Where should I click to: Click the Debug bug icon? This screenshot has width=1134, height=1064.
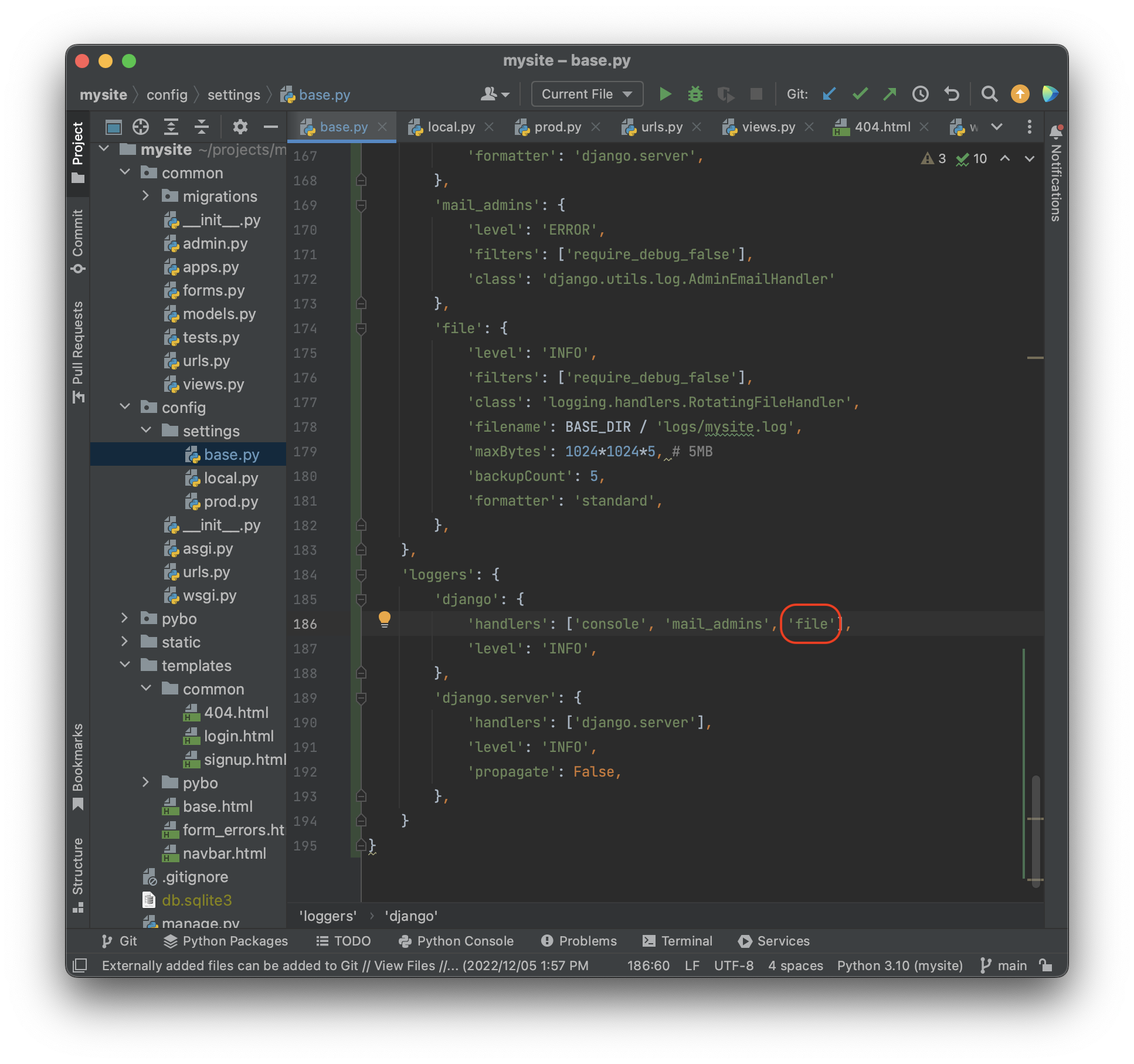coord(695,94)
